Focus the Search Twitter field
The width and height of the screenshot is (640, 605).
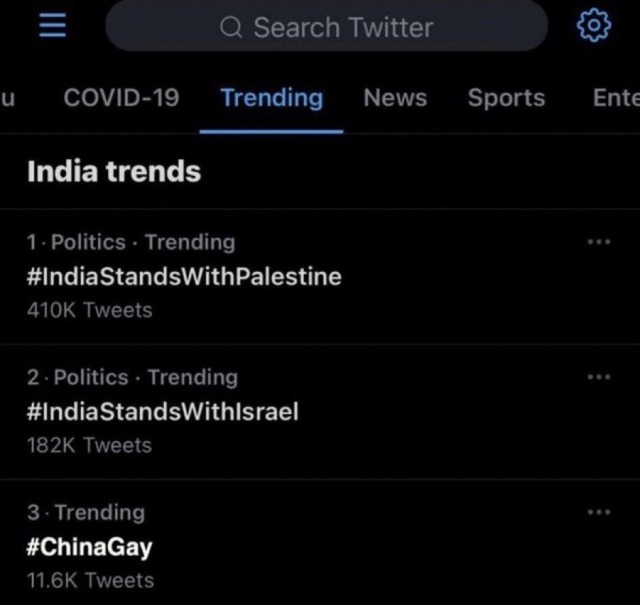tap(343, 27)
